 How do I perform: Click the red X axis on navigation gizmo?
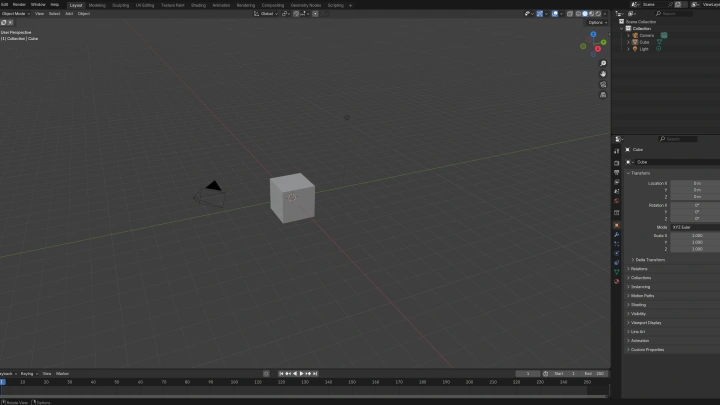[598, 49]
